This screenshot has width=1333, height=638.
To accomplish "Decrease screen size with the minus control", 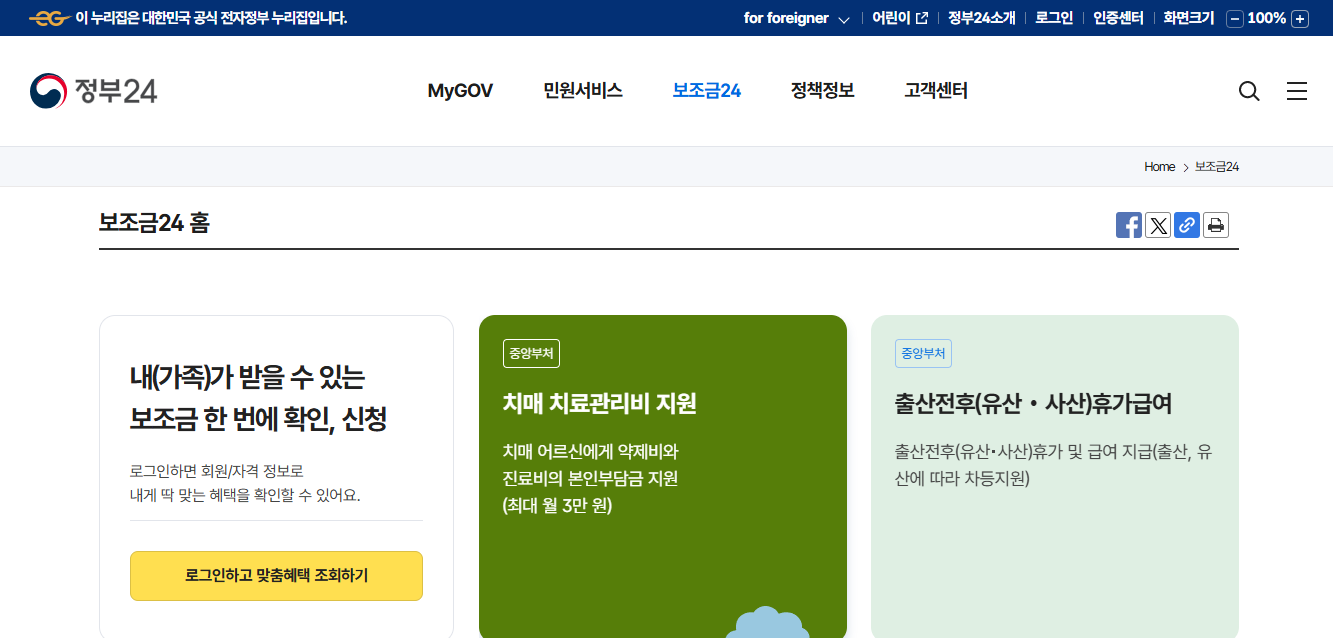I will [x=1237, y=18].
